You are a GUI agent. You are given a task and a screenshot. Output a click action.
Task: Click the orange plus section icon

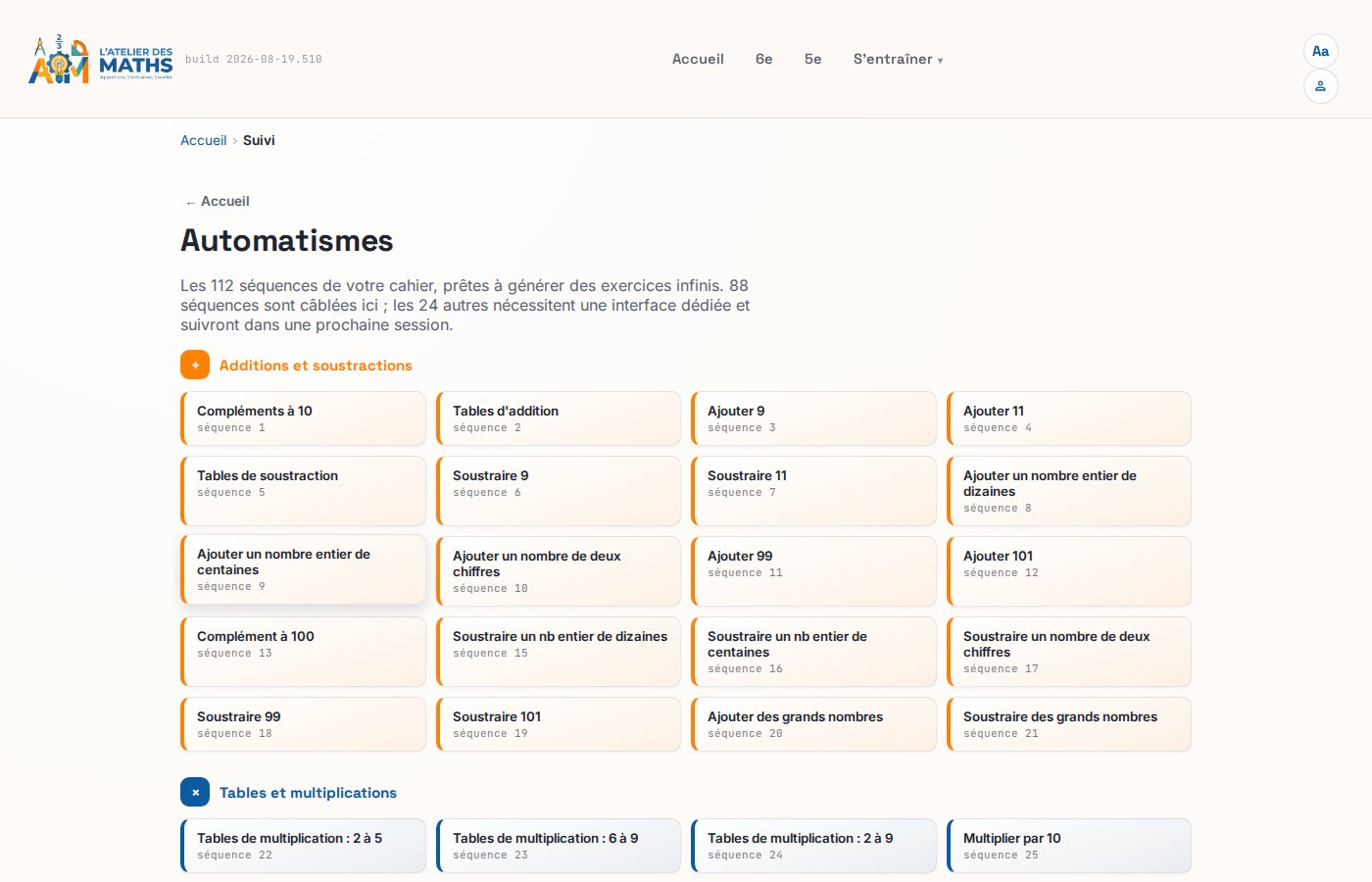[195, 365]
